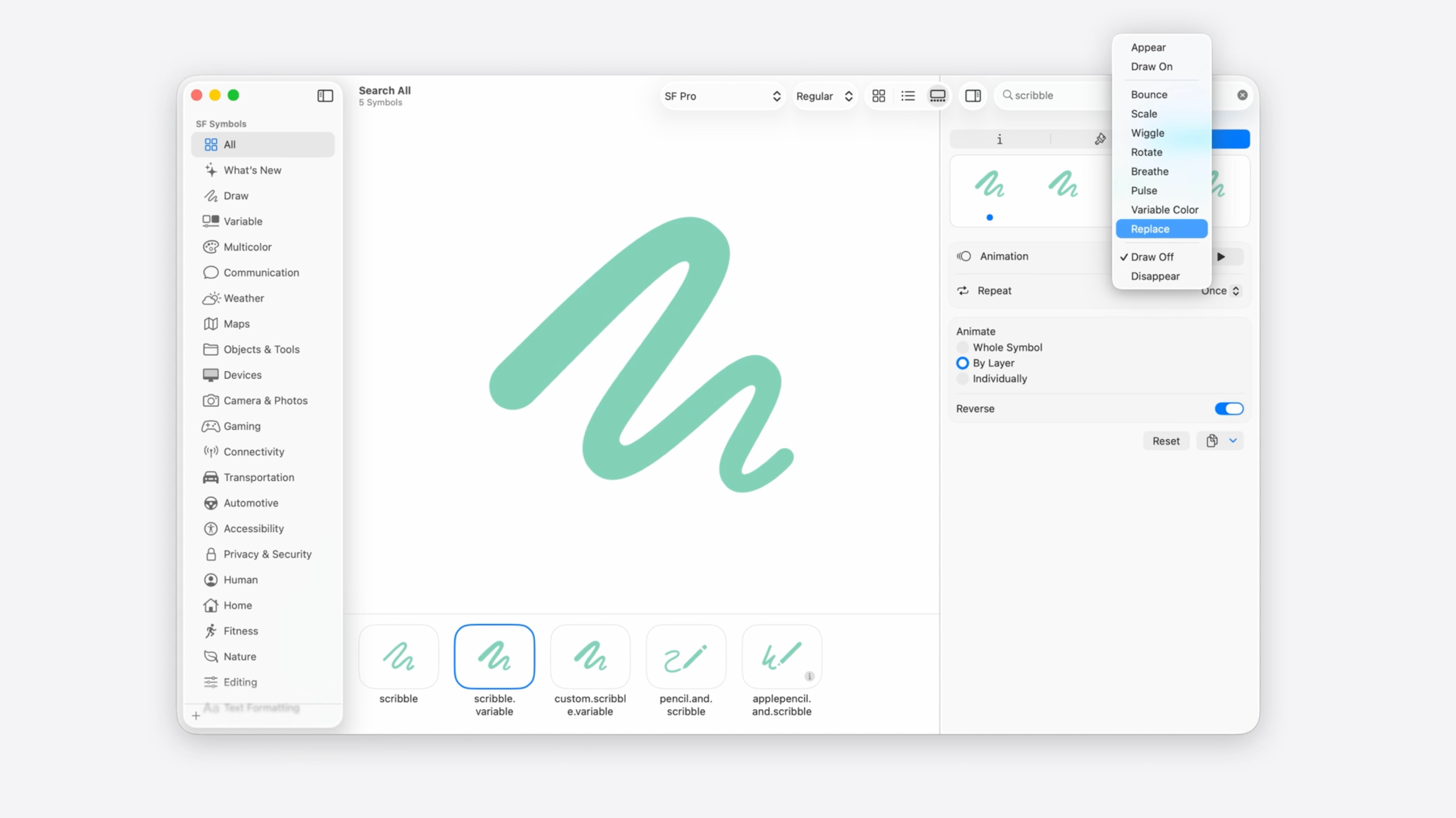Viewport: 1456px width, 818px height.
Task: Select the Individually radio option
Action: (962, 379)
